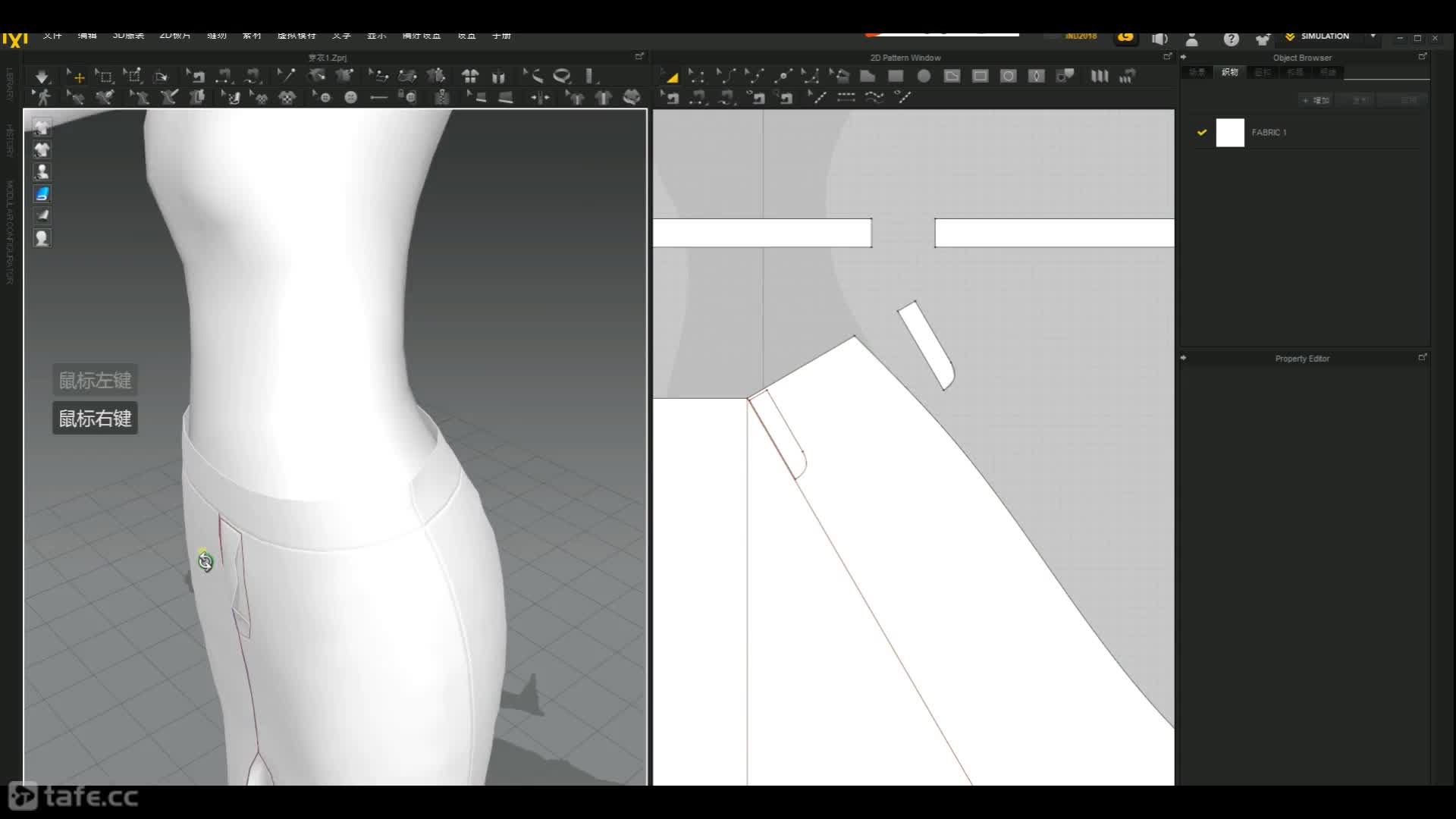The image size is (1456, 819).
Task: Click the white FABRIC 1 color swatch
Action: (1230, 133)
